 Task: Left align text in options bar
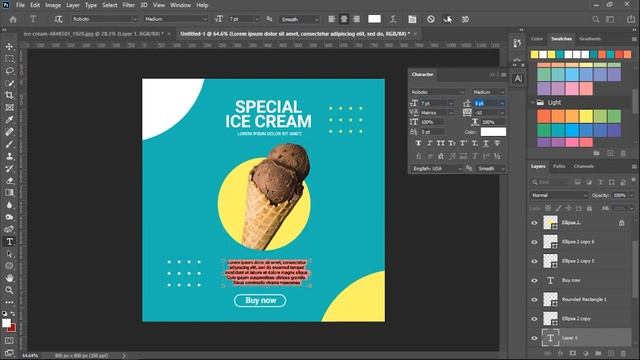(x=331, y=19)
